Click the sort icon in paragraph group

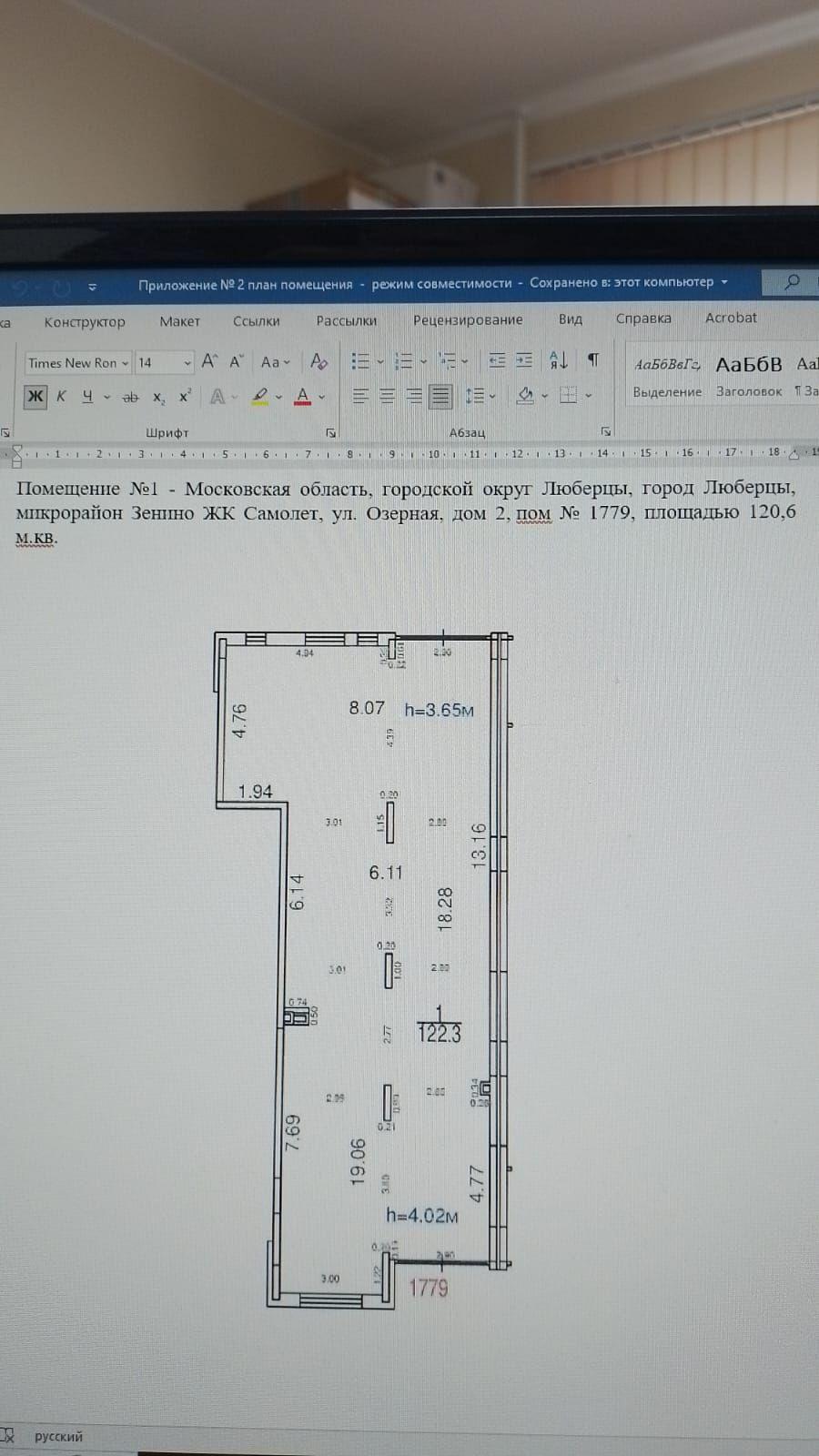(x=559, y=360)
